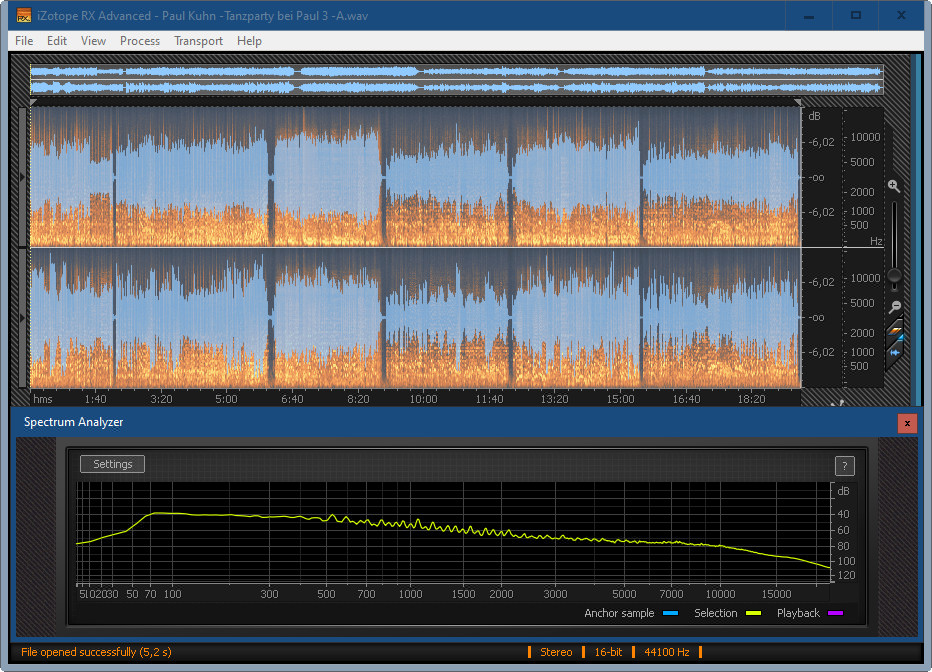Close the Spectrum Analyzer panel

pyautogui.click(x=907, y=423)
